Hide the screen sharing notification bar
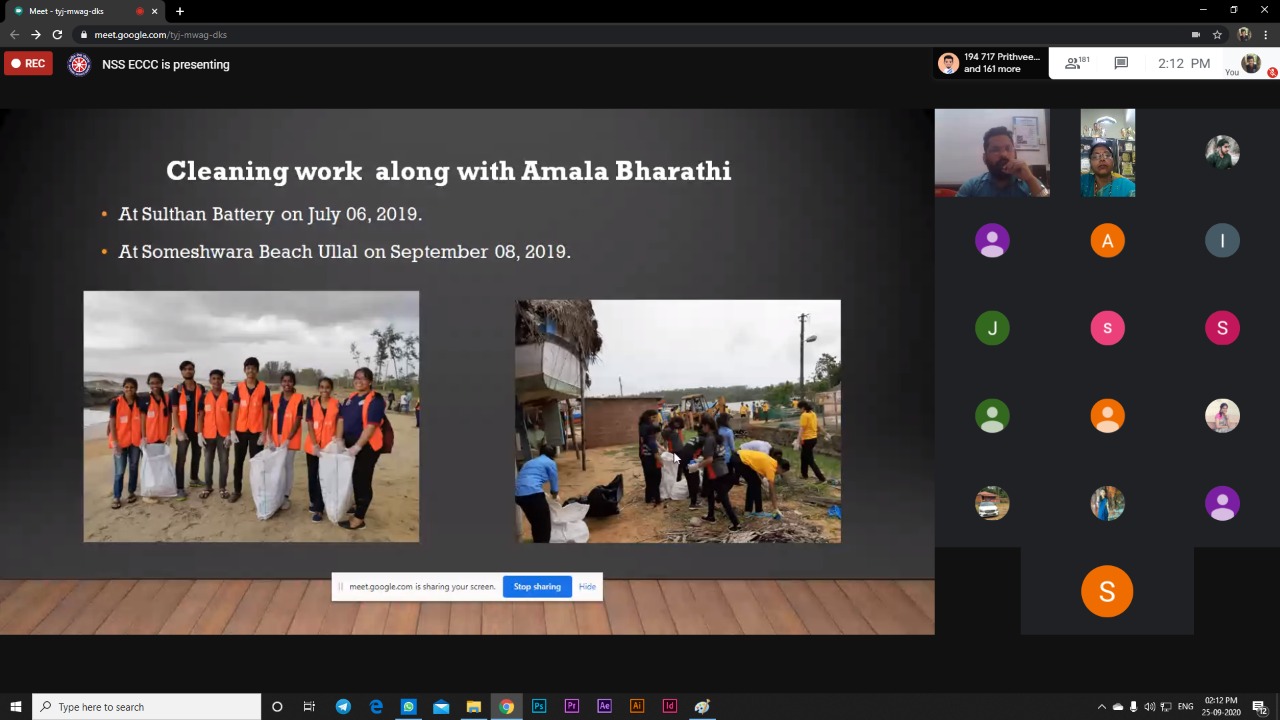 tap(587, 587)
